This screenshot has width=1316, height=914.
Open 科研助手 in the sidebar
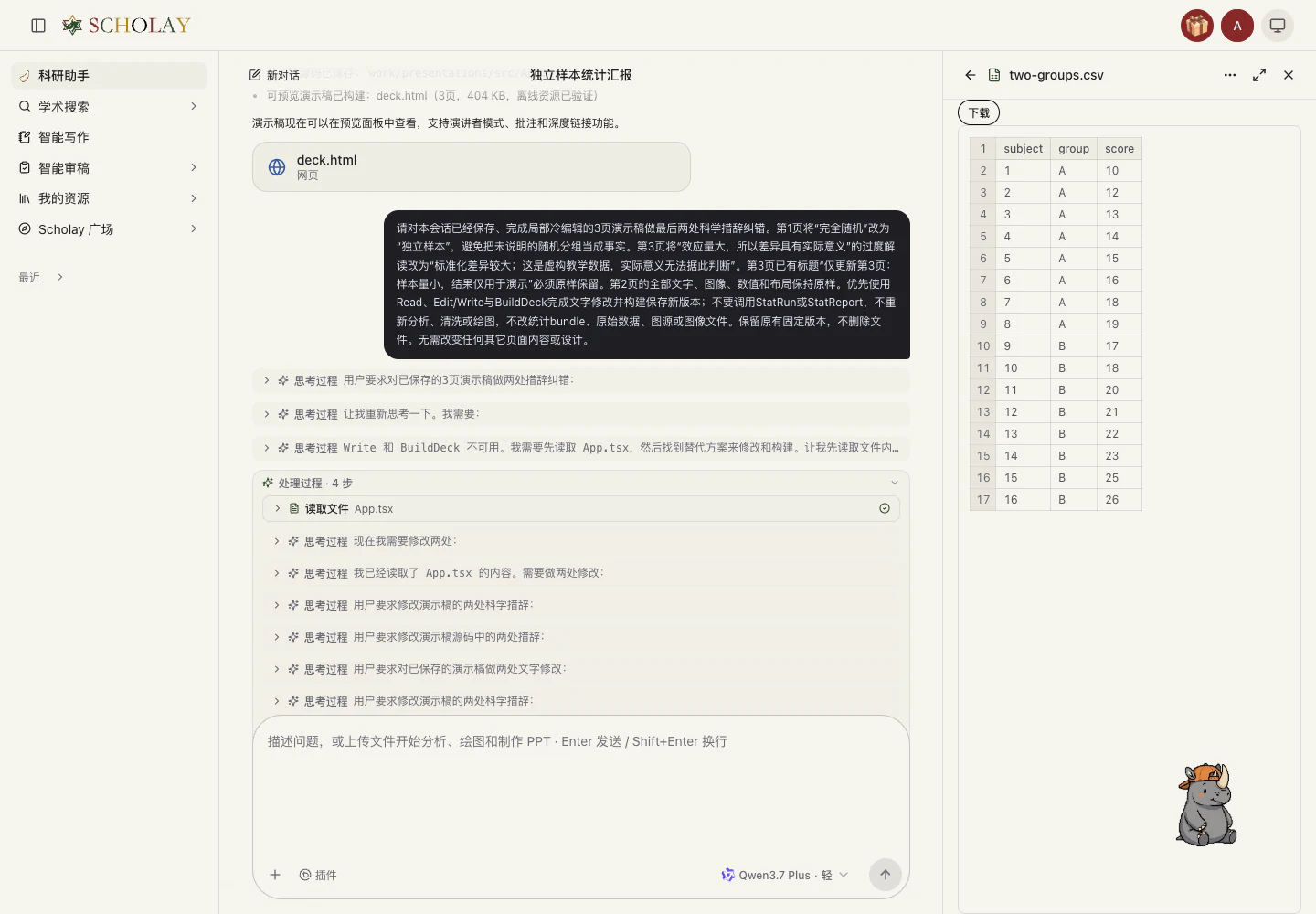110,76
